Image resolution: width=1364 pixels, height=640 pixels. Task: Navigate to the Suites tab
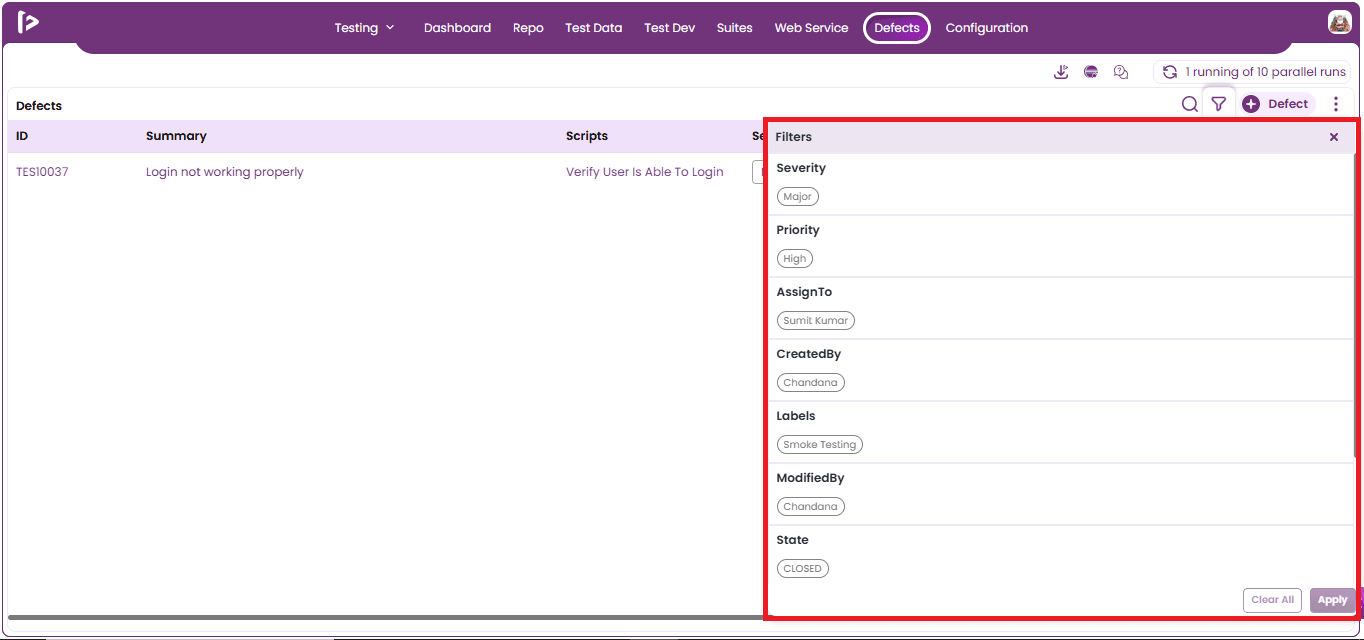[x=734, y=28]
